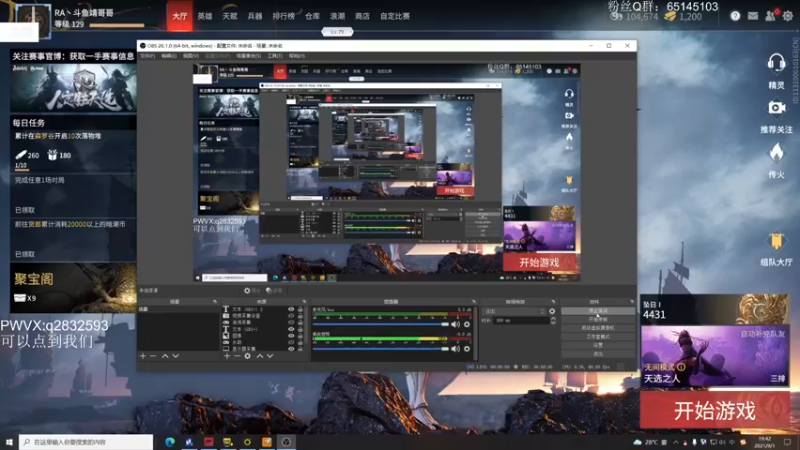Open the OBS 文件(F) menu
The image size is (800, 450).
tap(147, 56)
